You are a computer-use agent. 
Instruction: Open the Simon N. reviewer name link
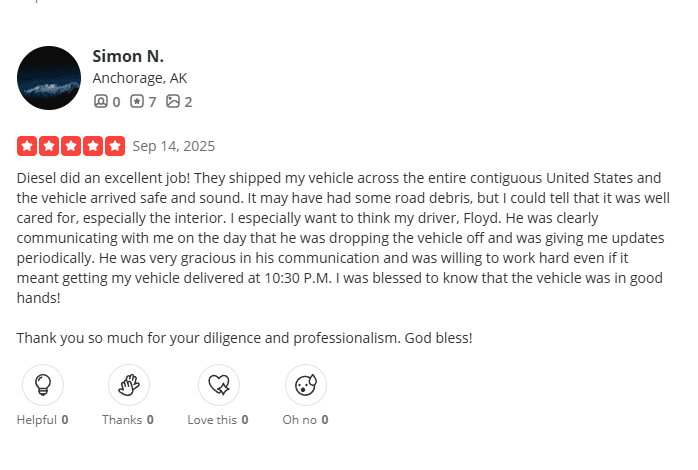tap(128, 56)
